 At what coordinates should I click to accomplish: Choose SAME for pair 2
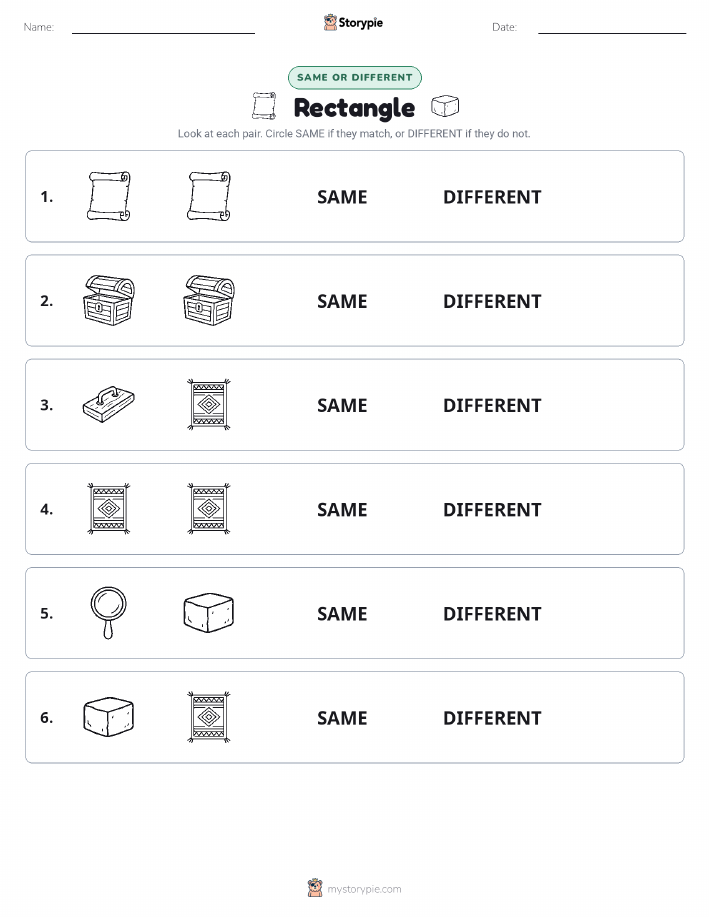342,301
